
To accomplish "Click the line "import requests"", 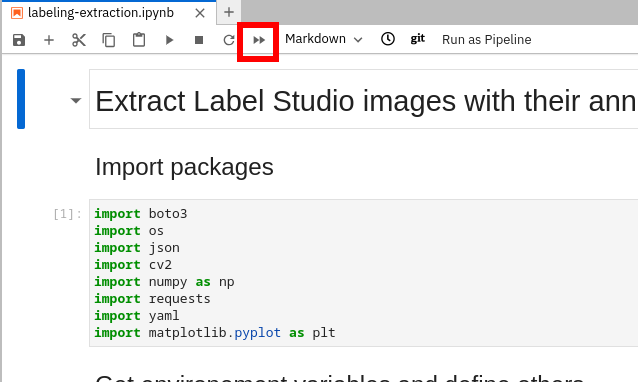I will pos(153,299).
